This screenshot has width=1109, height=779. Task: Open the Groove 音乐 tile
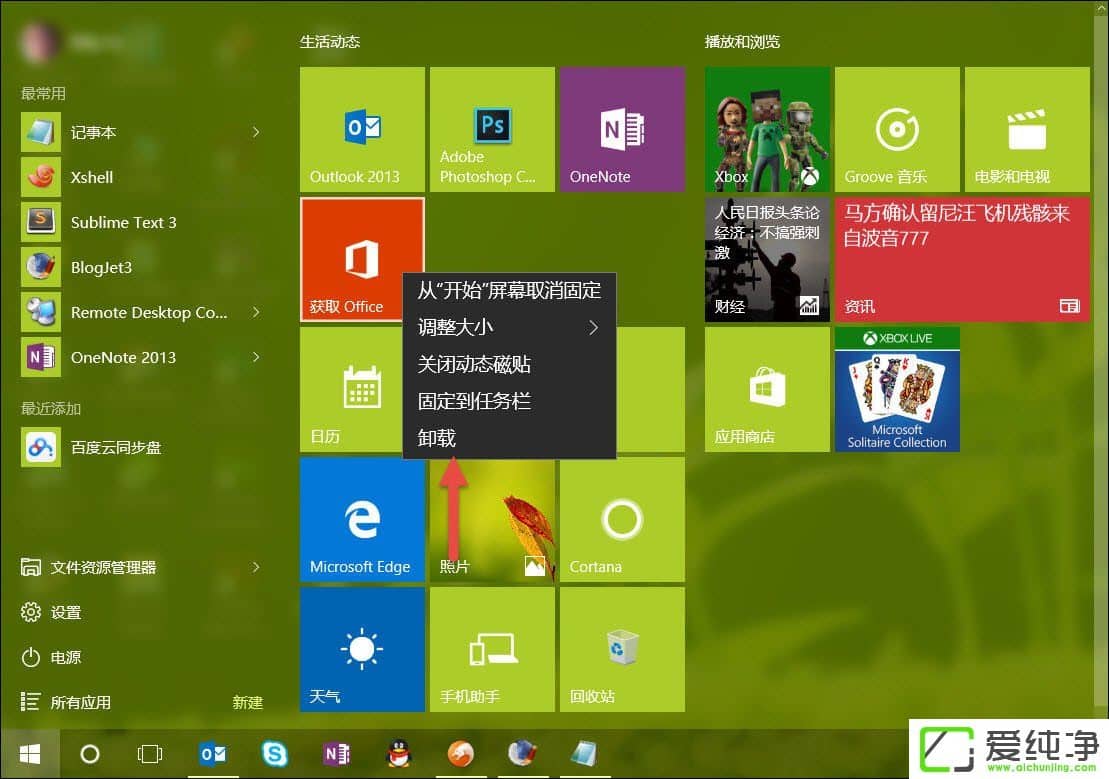click(x=897, y=128)
